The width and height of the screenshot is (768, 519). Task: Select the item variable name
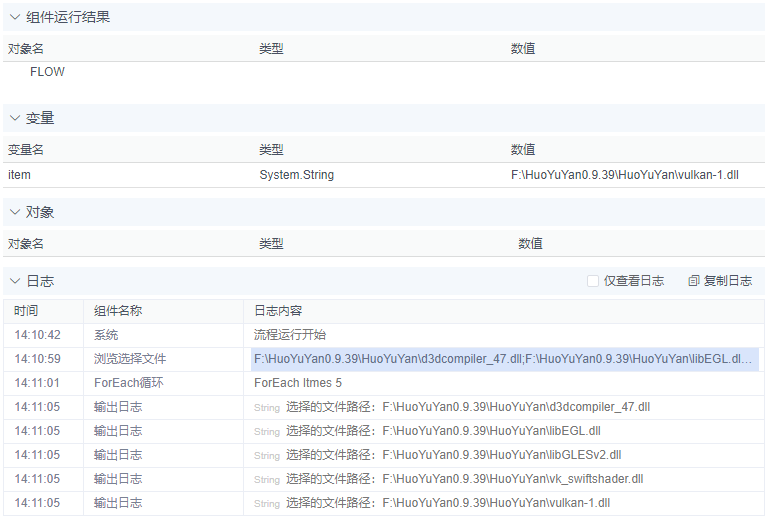pyautogui.click(x=19, y=175)
